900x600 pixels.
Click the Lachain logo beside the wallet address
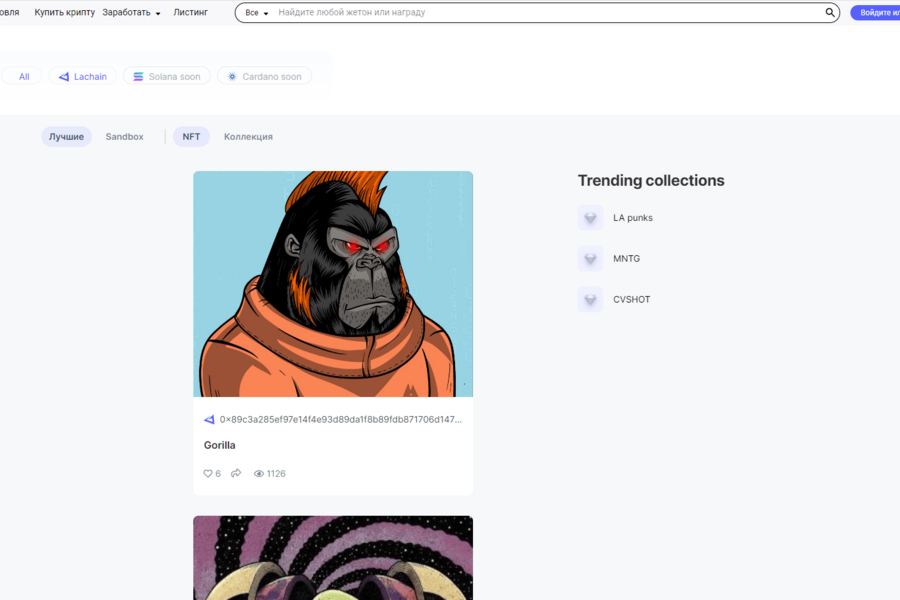coord(209,420)
